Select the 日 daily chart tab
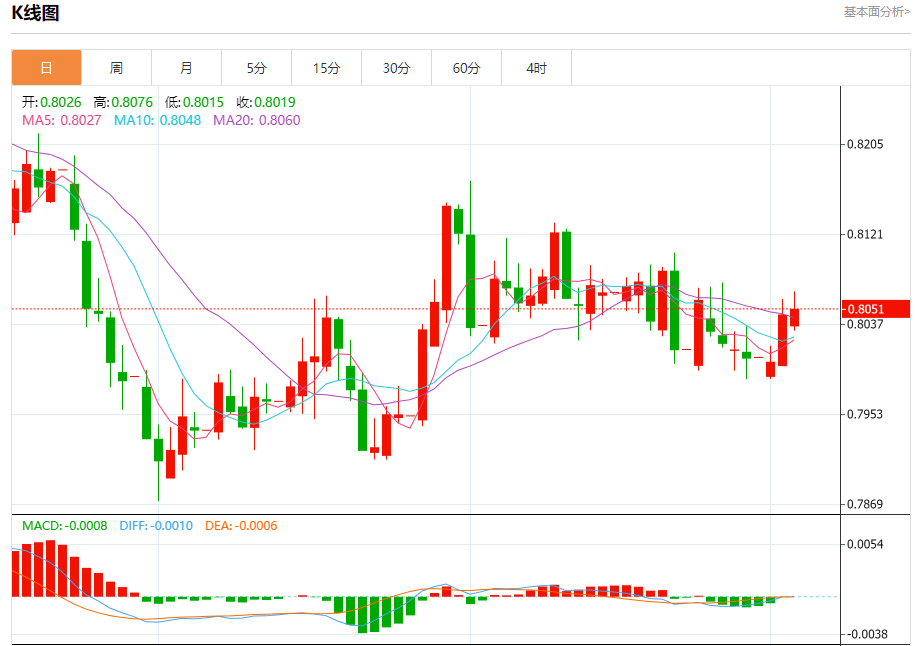Screen dimensions: 919x646 46,68
